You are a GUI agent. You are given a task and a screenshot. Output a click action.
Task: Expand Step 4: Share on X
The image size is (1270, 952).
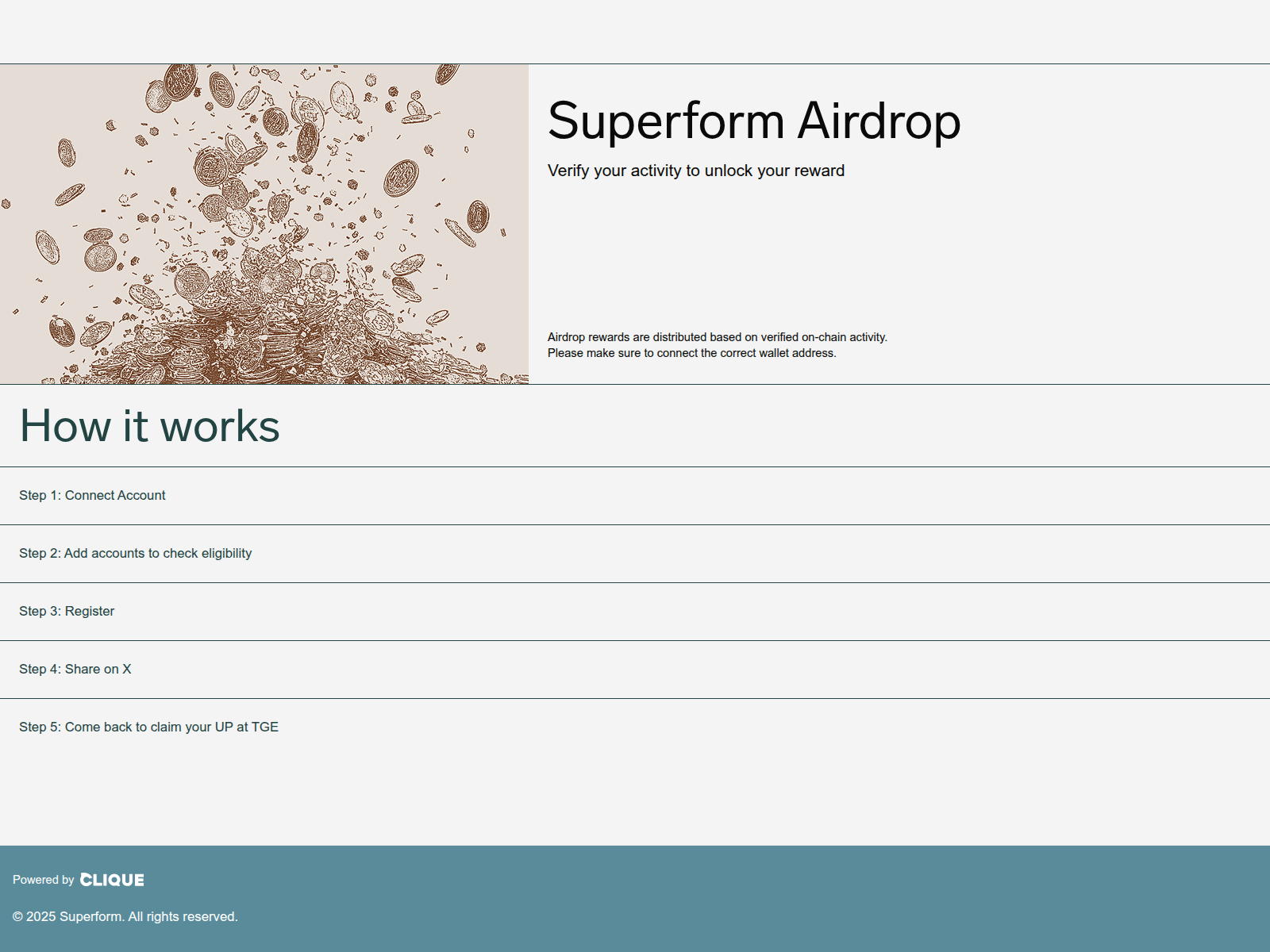75,669
